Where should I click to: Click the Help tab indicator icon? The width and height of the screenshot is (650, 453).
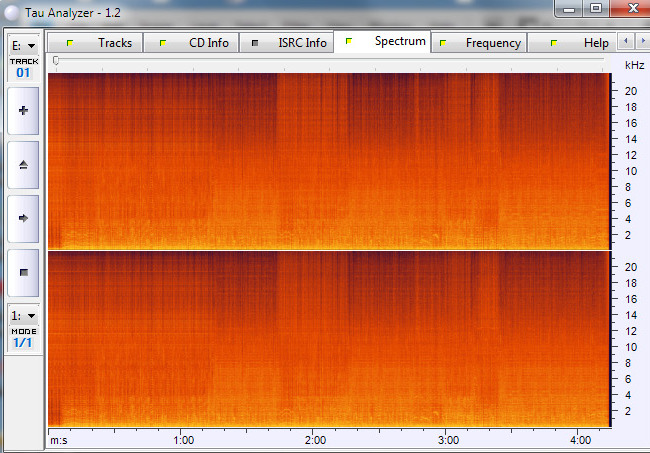click(554, 43)
